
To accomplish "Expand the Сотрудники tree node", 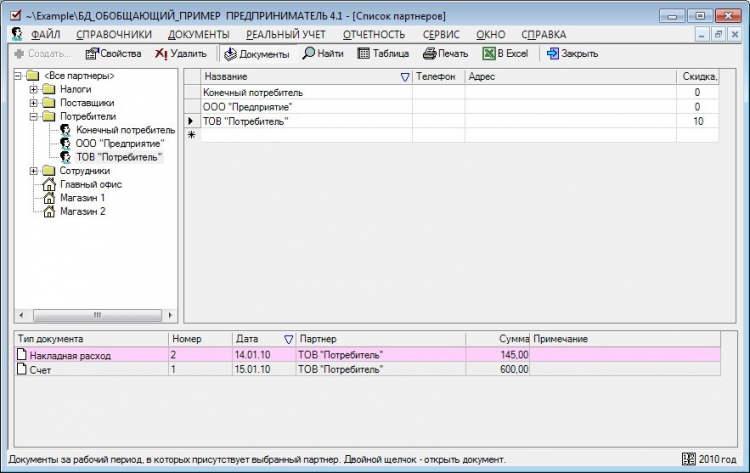I will [x=33, y=171].
